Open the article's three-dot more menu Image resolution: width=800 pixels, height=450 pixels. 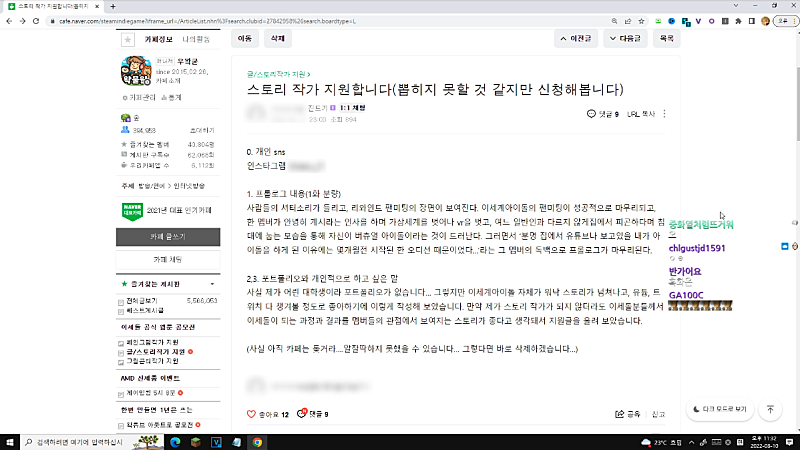coord(664,114)
